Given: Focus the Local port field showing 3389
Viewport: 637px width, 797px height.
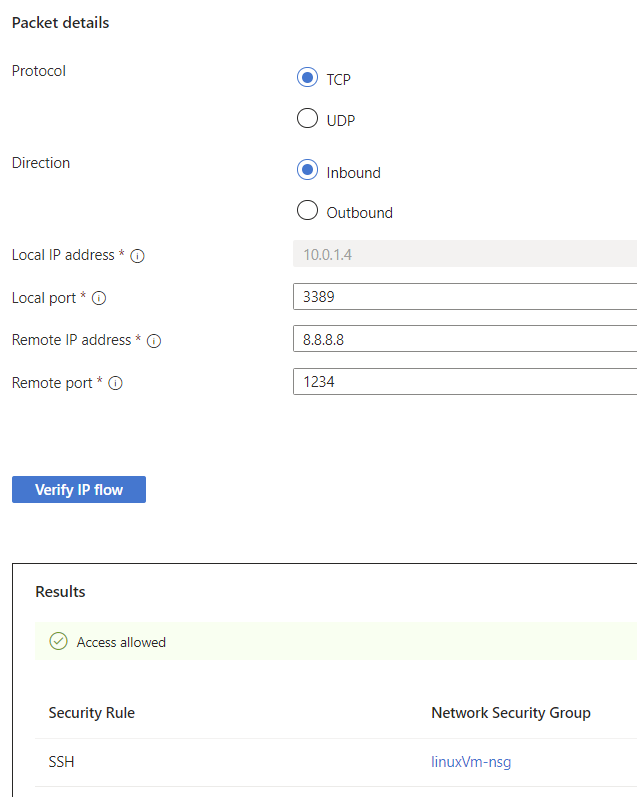Looking at the screenshot, I should 464,297.
